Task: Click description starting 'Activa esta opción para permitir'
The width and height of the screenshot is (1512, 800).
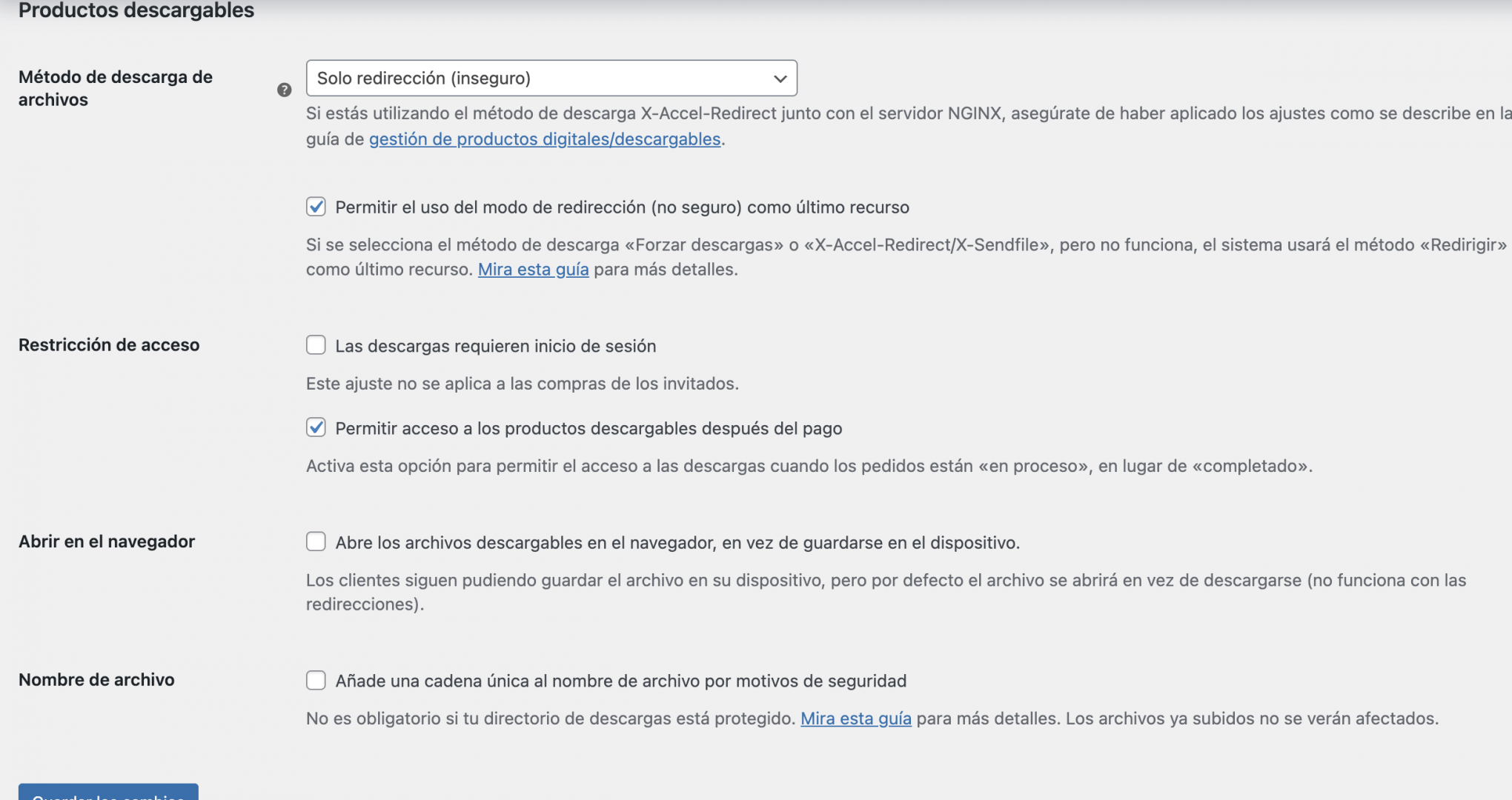Action: pyautogui.click(x=809, y=466)
